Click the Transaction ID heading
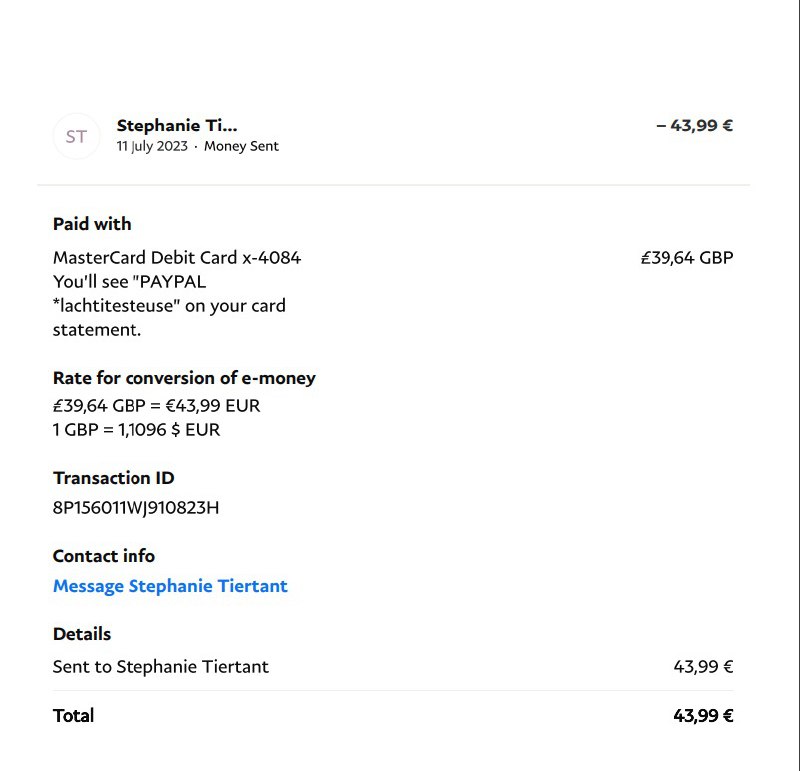Viewport: 800px width, 771px height. [114, 478]
